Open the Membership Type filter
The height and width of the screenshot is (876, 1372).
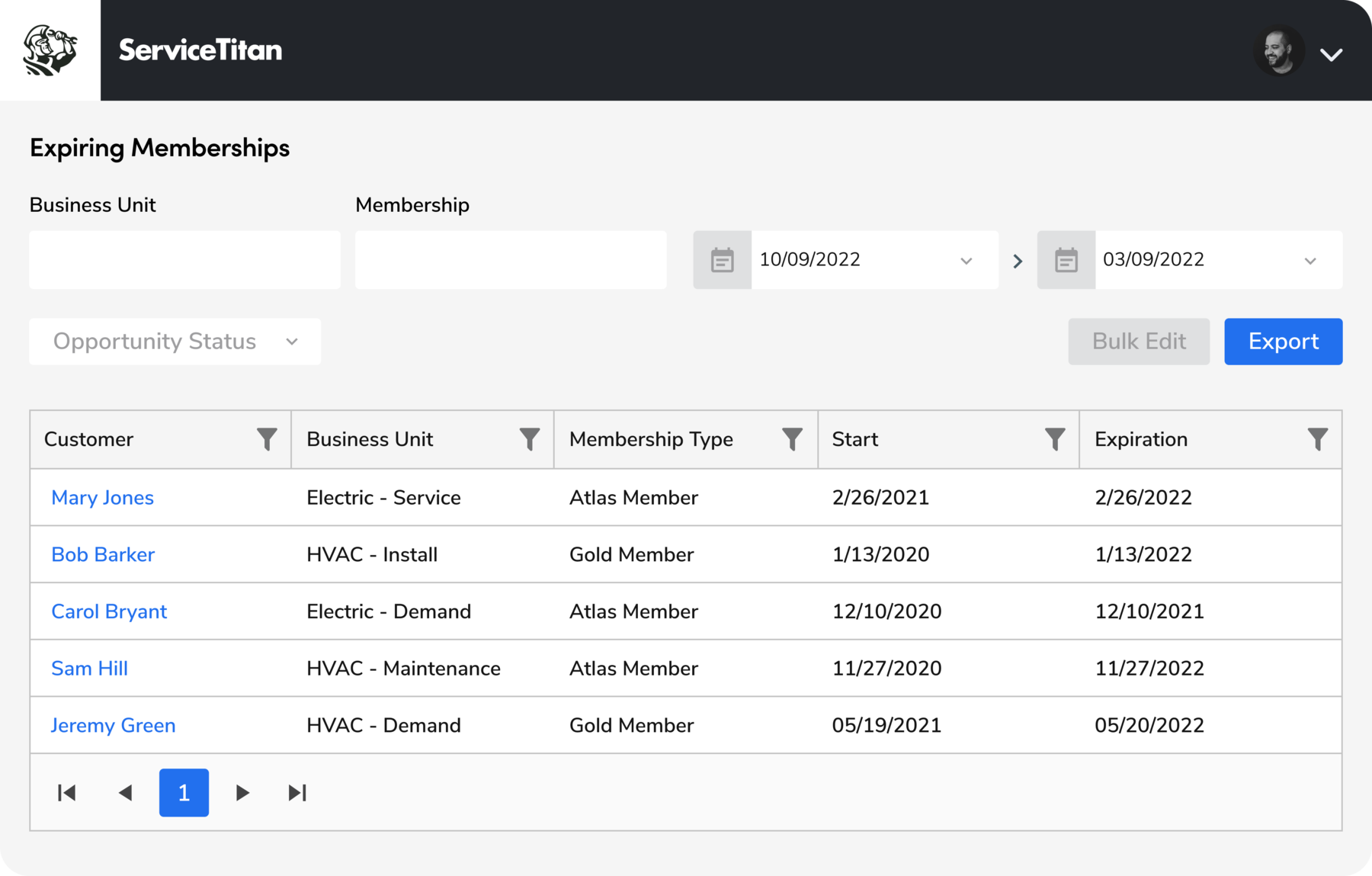(792, 439)
